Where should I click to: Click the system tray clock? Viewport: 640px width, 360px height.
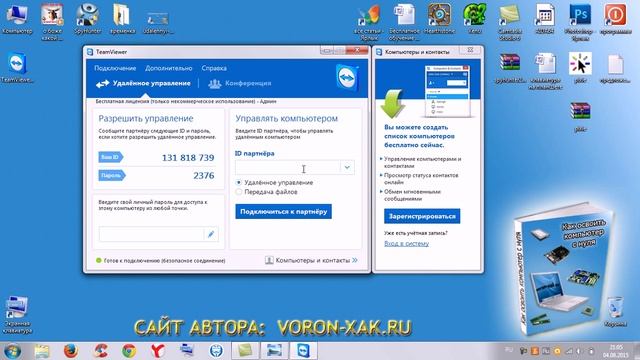(x=616, y=351)
